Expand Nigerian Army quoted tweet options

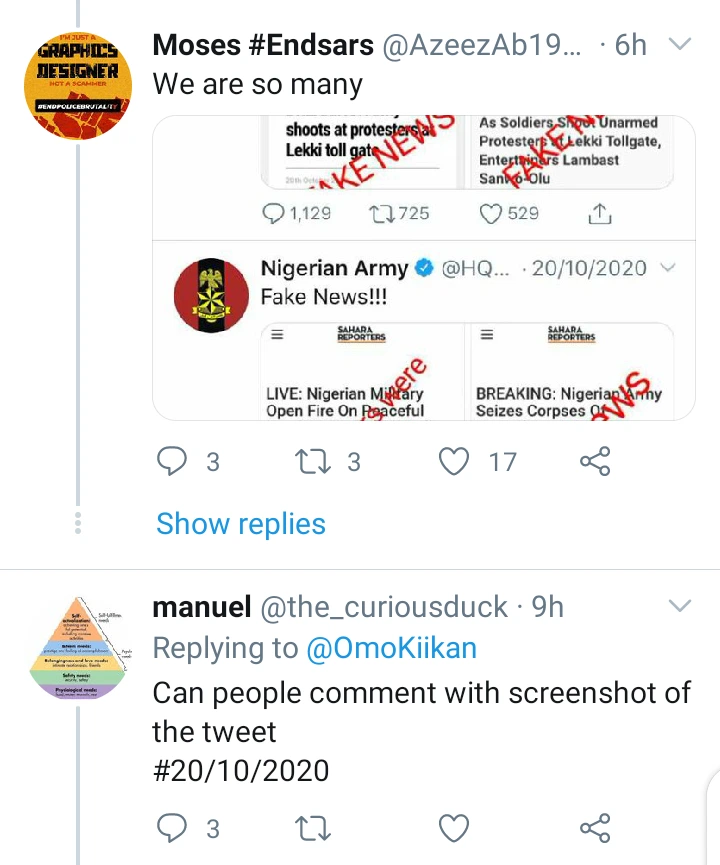coord(670,268)
